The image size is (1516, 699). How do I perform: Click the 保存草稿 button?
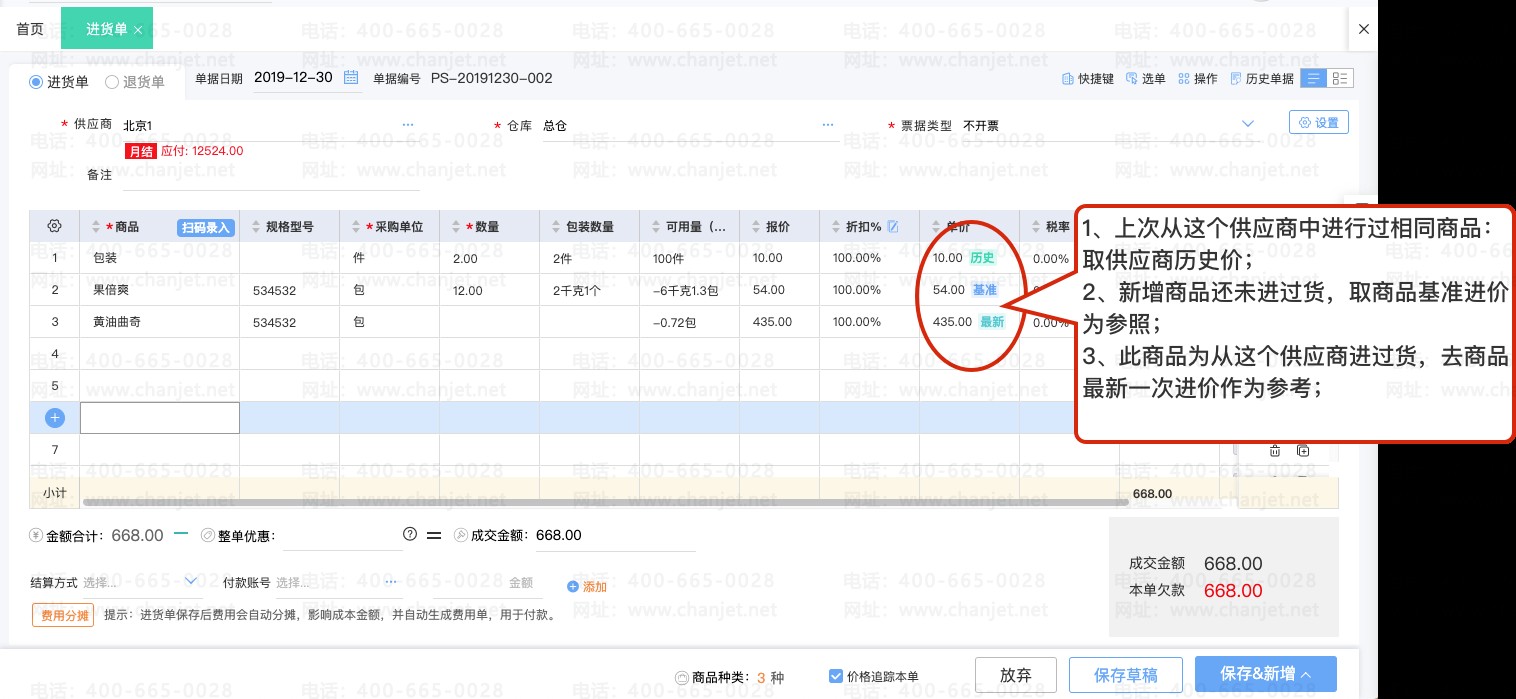tap(1126, 675)
